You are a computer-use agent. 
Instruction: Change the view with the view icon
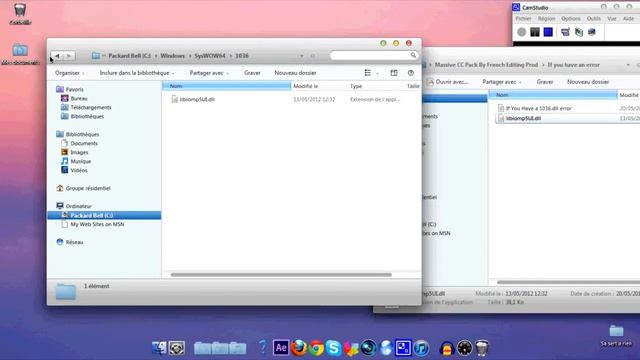[x=368, y=73]
